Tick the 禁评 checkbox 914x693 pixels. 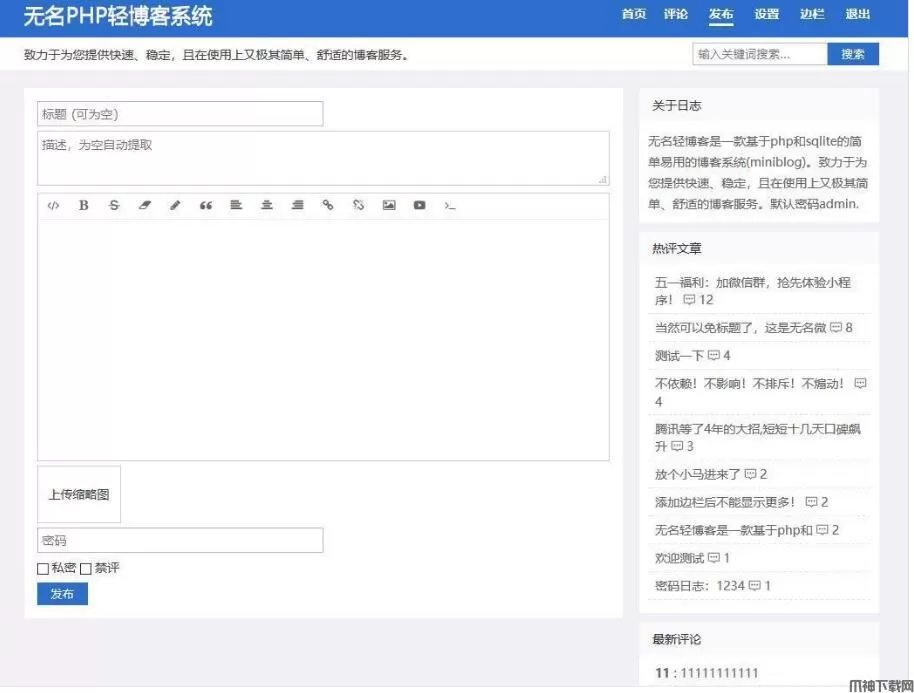pos(86,569)
